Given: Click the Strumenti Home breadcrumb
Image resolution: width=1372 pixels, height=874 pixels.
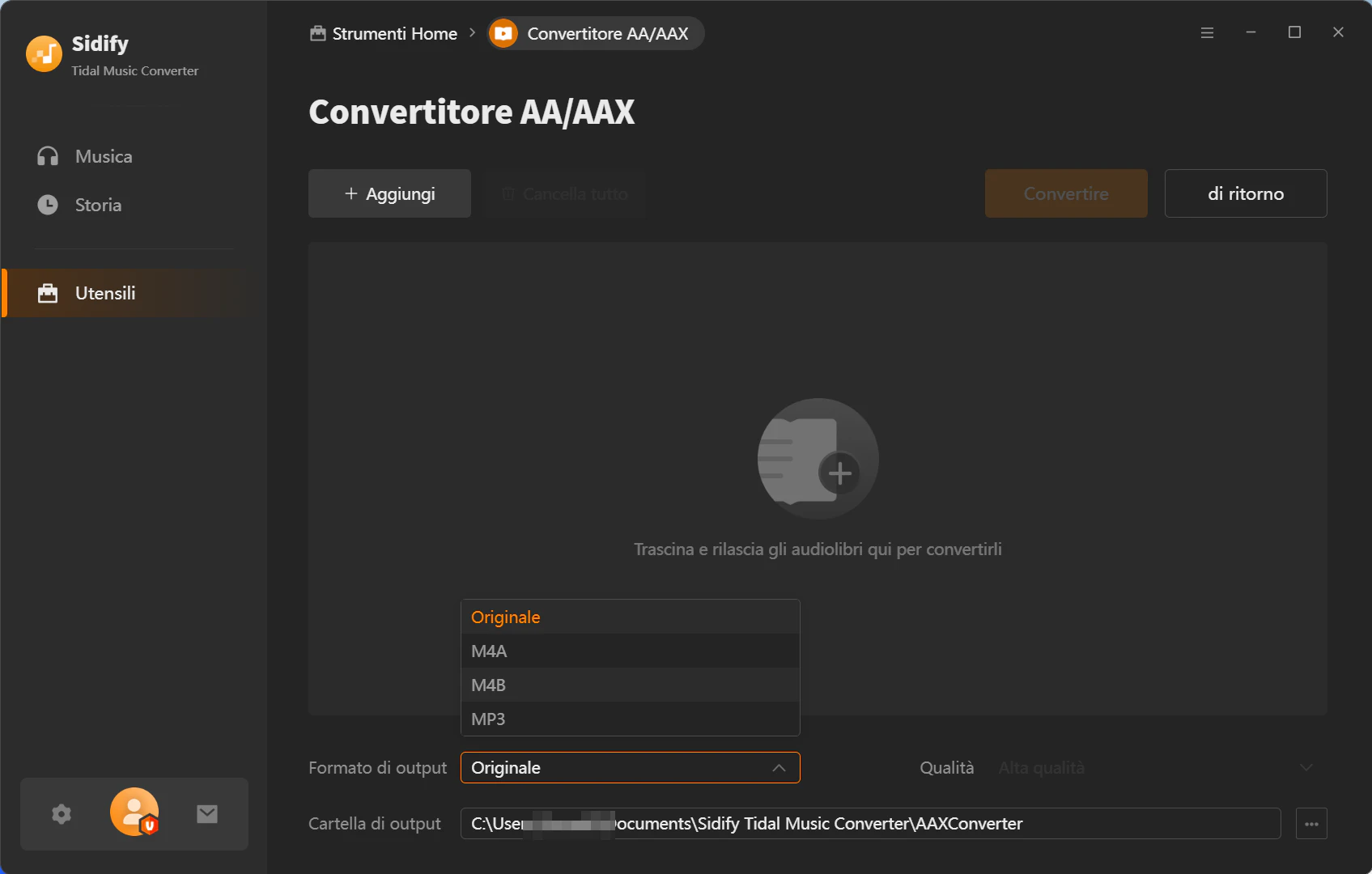Looking at the screenshot, I should tap(384, 34).
